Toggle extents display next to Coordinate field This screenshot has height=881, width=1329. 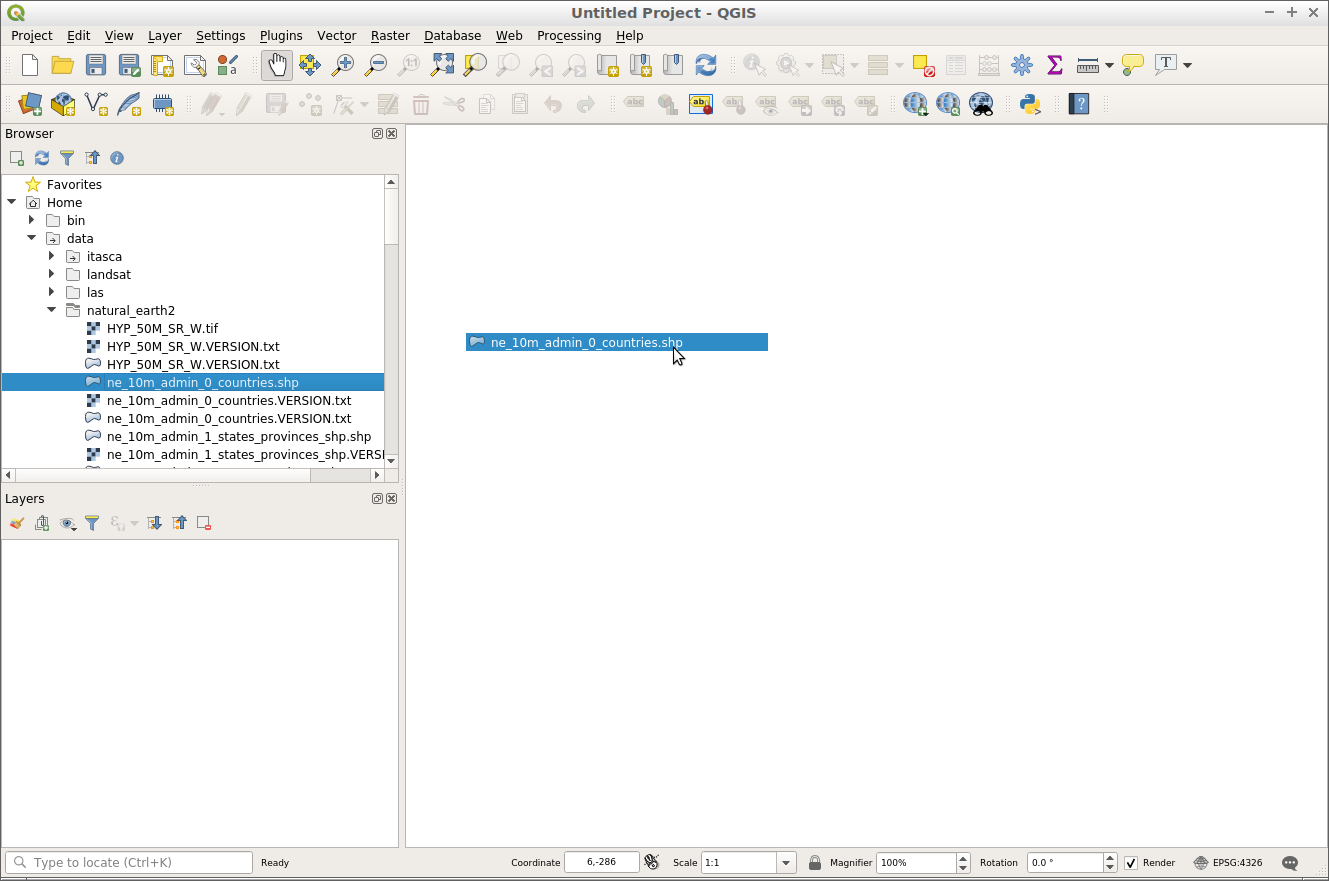pos(652,863)
